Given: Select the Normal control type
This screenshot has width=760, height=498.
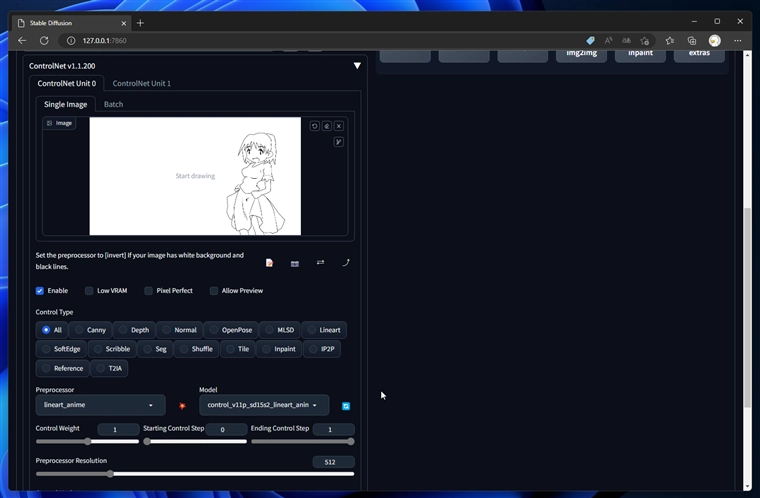Looking at the screenshot, I should pos(180,330).
